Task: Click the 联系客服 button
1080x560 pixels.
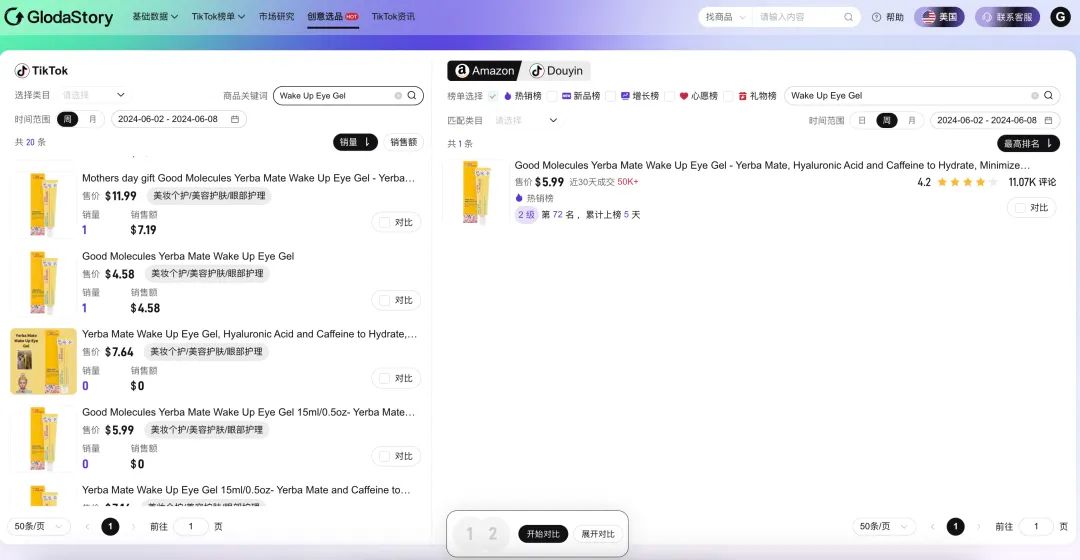Action: pos(1007,17)
